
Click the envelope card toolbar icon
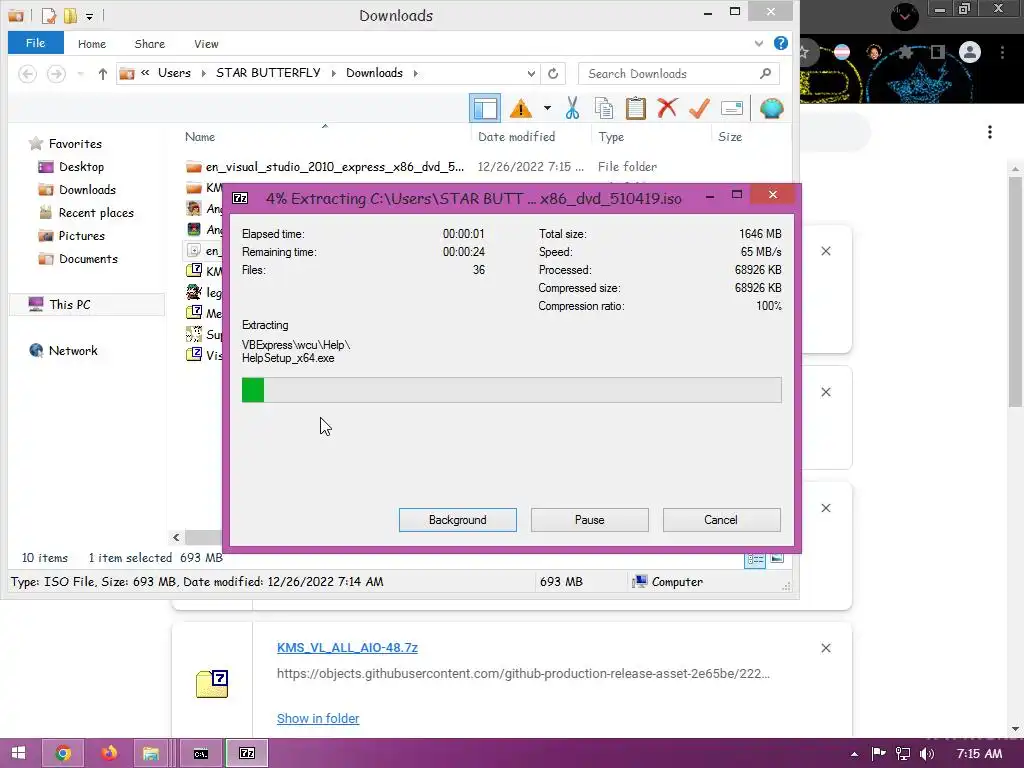click(731, 108)
